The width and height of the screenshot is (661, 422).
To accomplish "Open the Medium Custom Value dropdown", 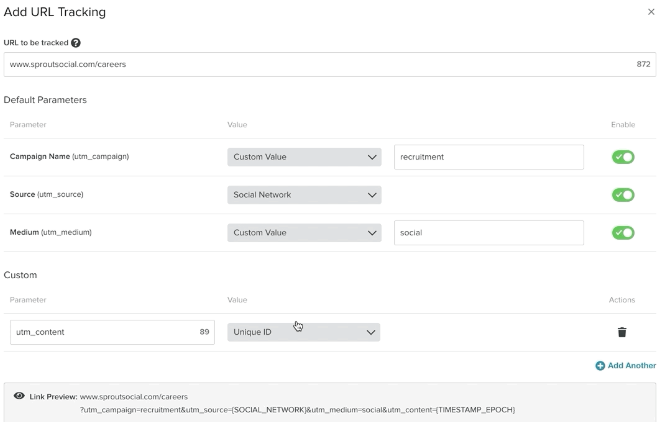I will pyautogui.click(x=304, y=233).
